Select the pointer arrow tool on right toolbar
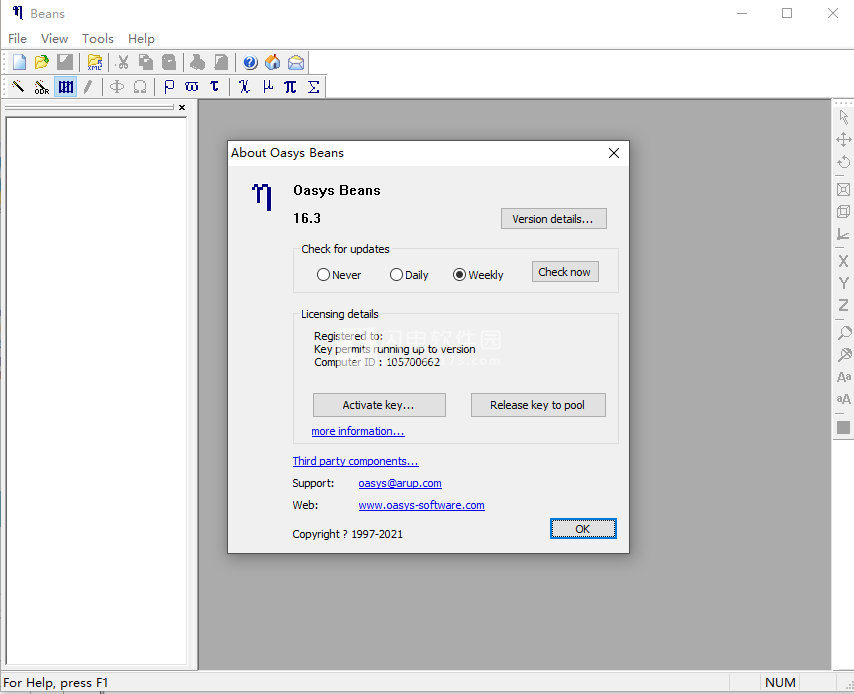This screenshot has width=854, height=694. point(843,117)
